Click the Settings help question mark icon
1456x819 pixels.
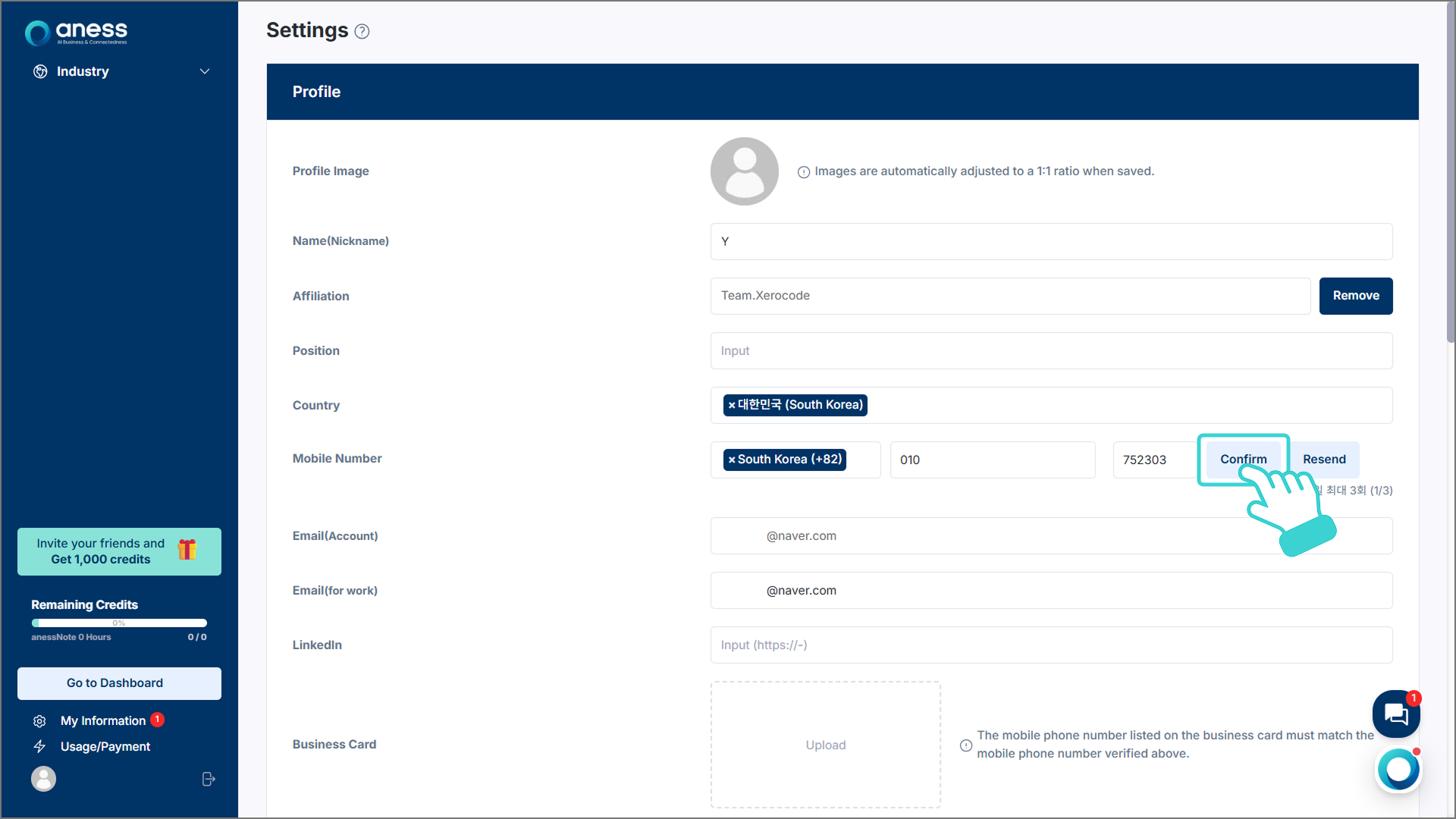[362, 32]
